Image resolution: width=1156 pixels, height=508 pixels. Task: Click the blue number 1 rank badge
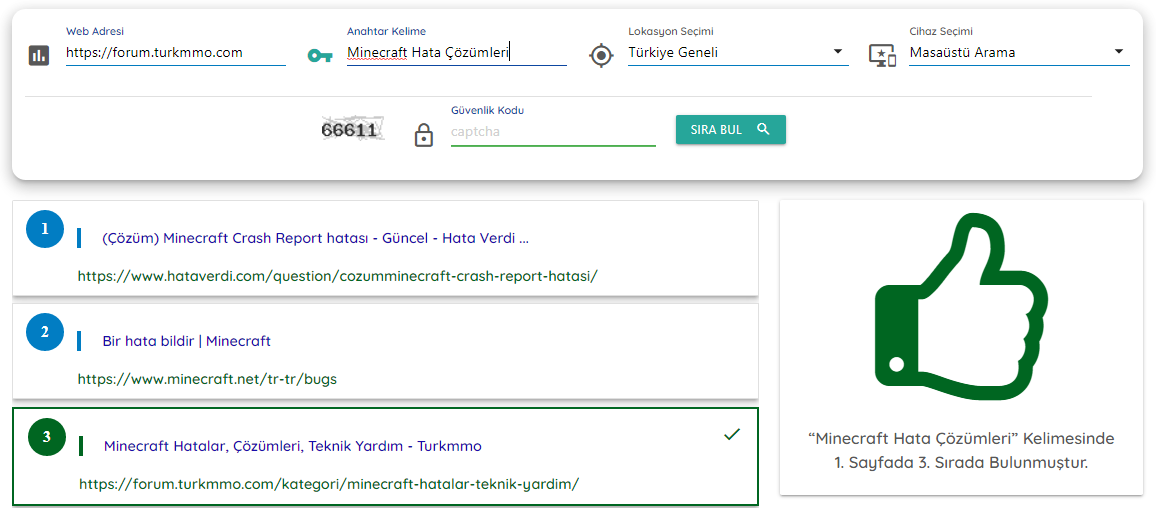(45, 229)
